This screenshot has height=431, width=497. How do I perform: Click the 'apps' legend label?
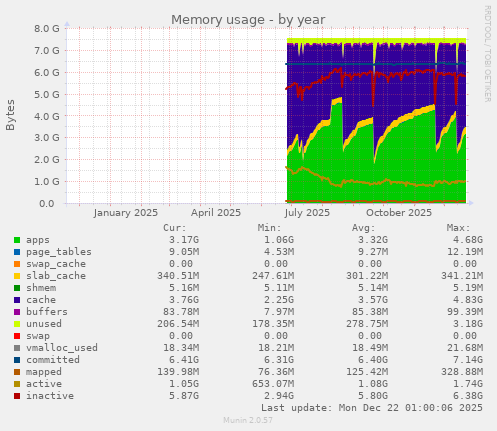pos(38,240)
